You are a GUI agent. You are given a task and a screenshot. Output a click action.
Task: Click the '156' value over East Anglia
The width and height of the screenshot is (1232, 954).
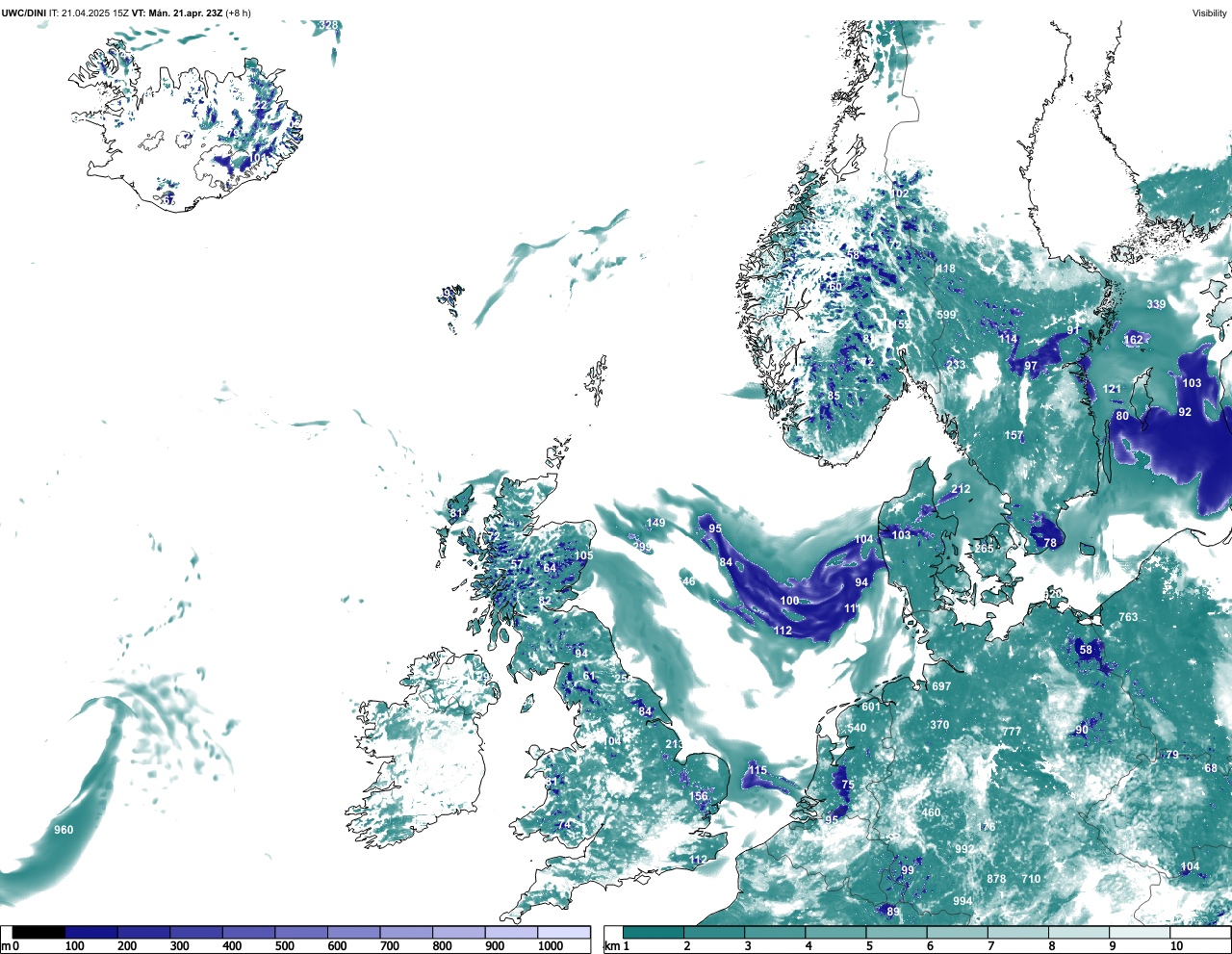click(698, 796)
